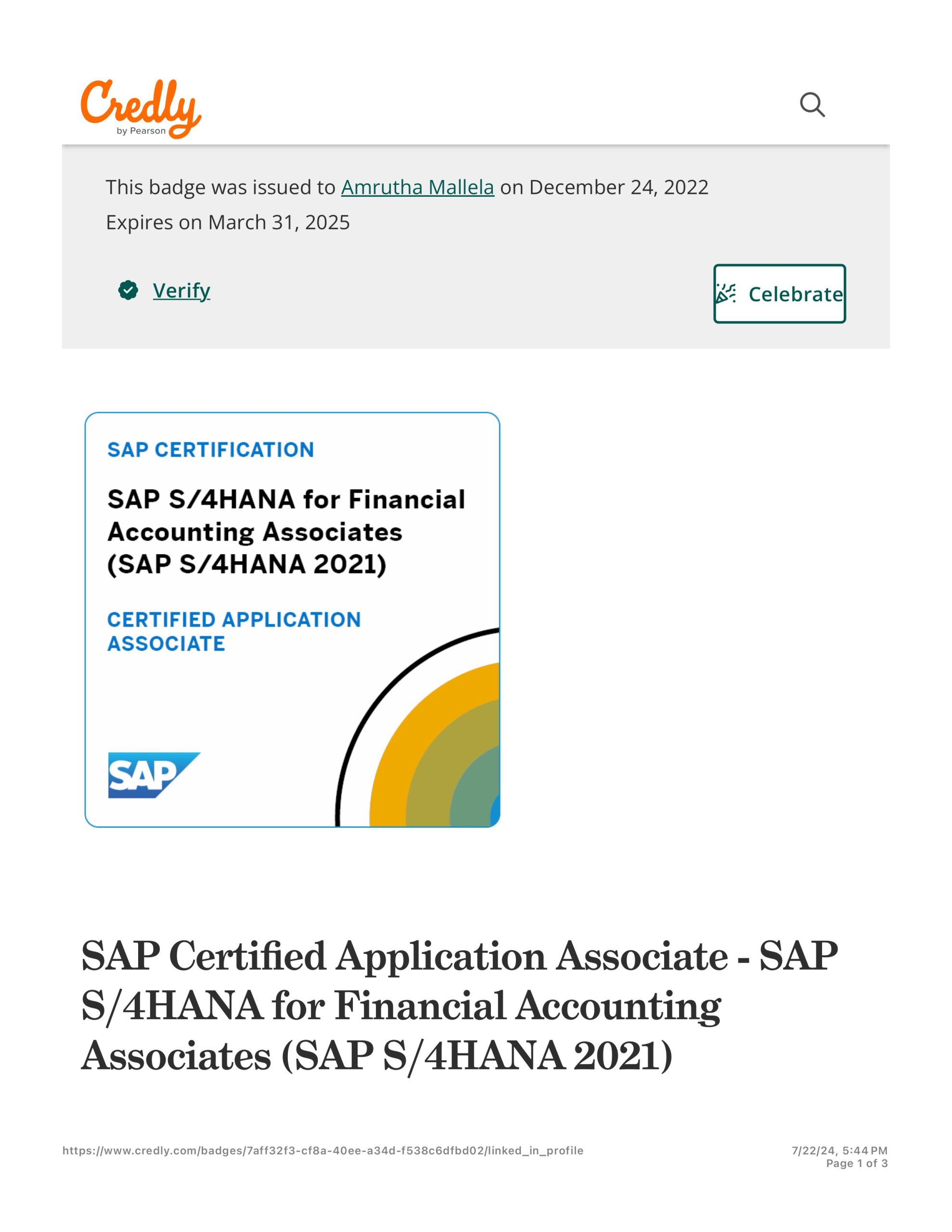Click the SAP logo on the badge
The width and height of the screenshot is (952, 1232).
coord(154,775)
